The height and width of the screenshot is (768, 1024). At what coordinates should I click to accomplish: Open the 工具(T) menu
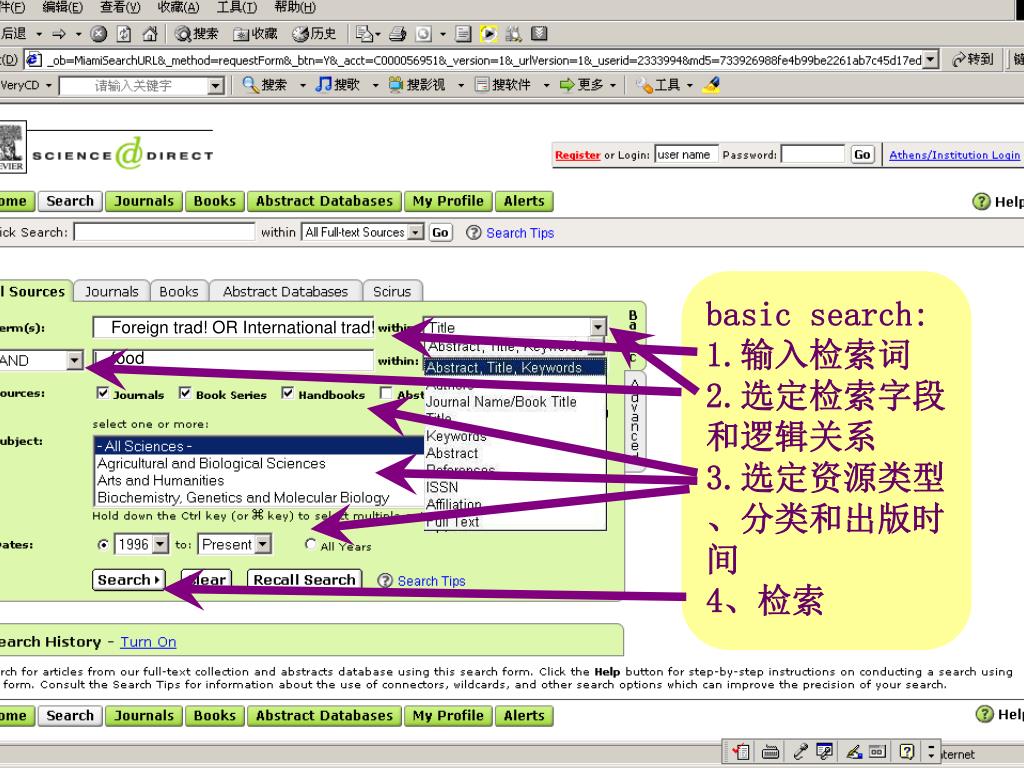click(x=236, y=7)
